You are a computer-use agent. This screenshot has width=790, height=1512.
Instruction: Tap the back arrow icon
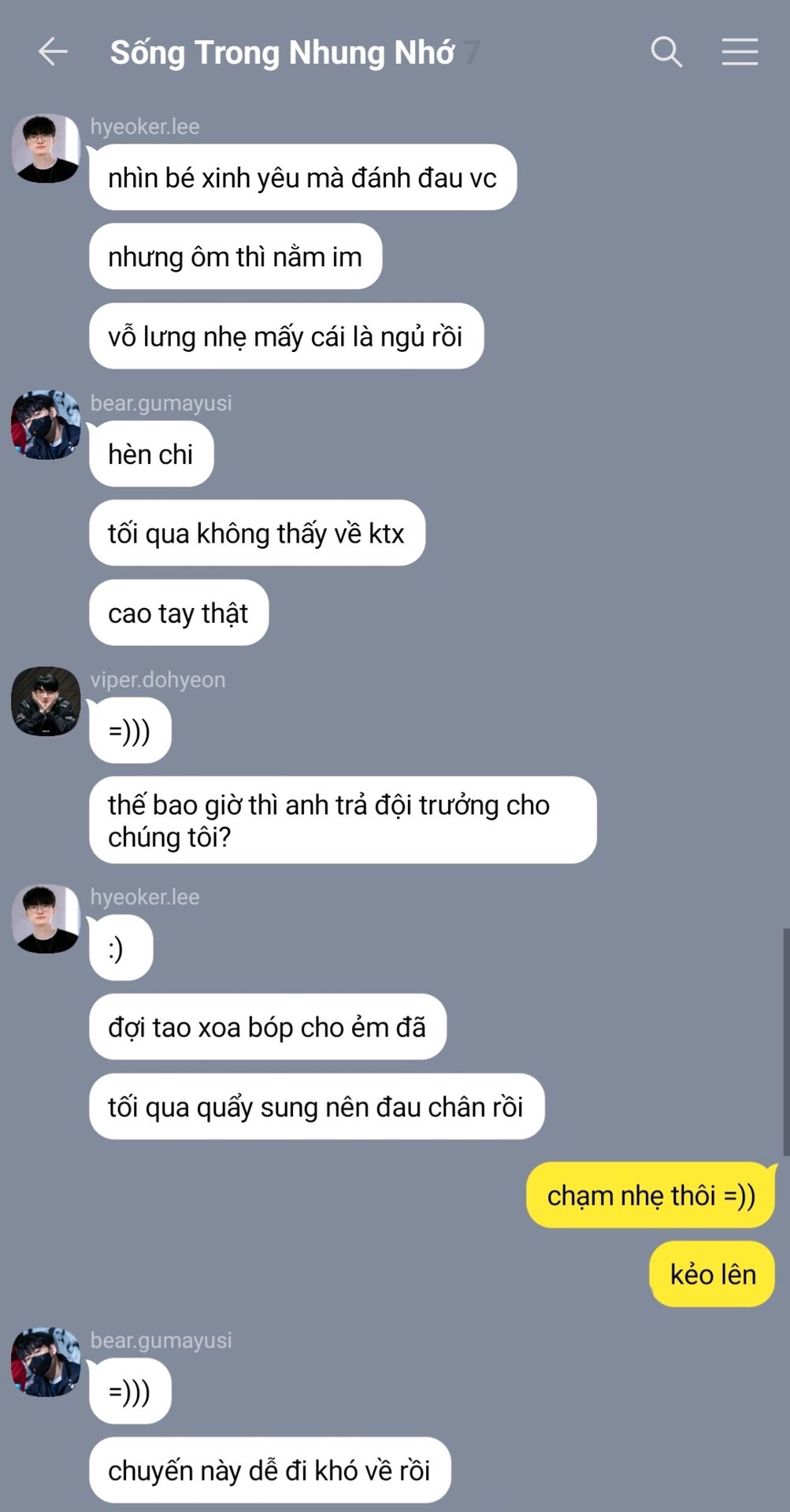tap(53, 52)
